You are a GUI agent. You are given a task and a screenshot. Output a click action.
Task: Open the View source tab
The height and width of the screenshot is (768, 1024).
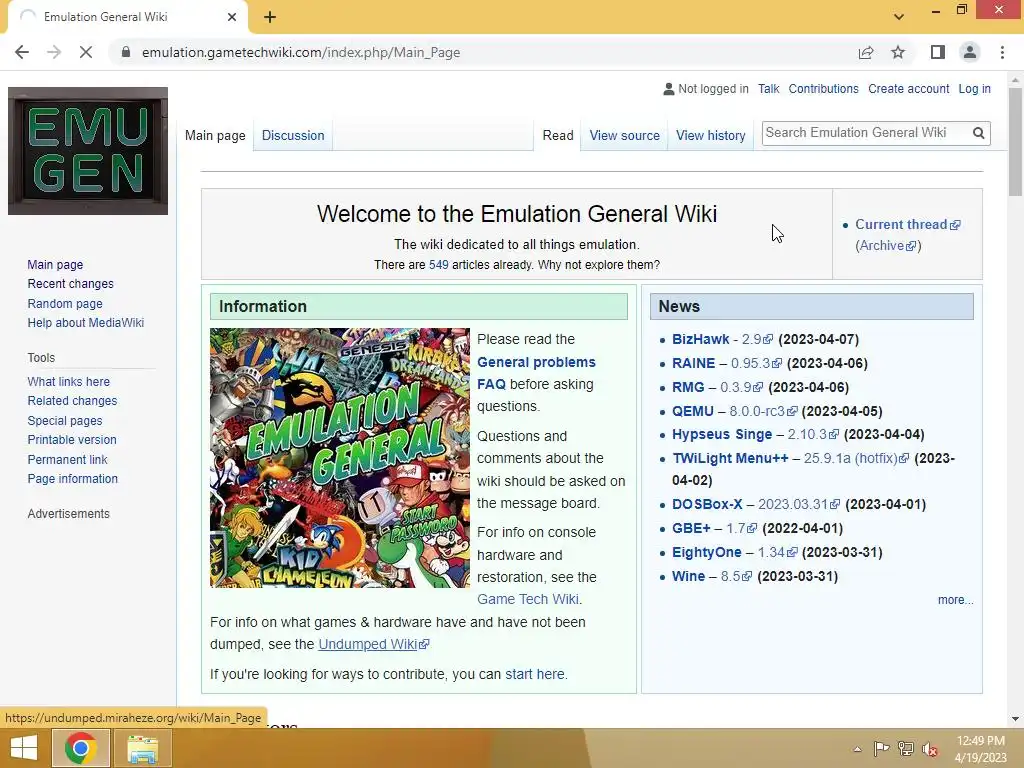(625, 135)
